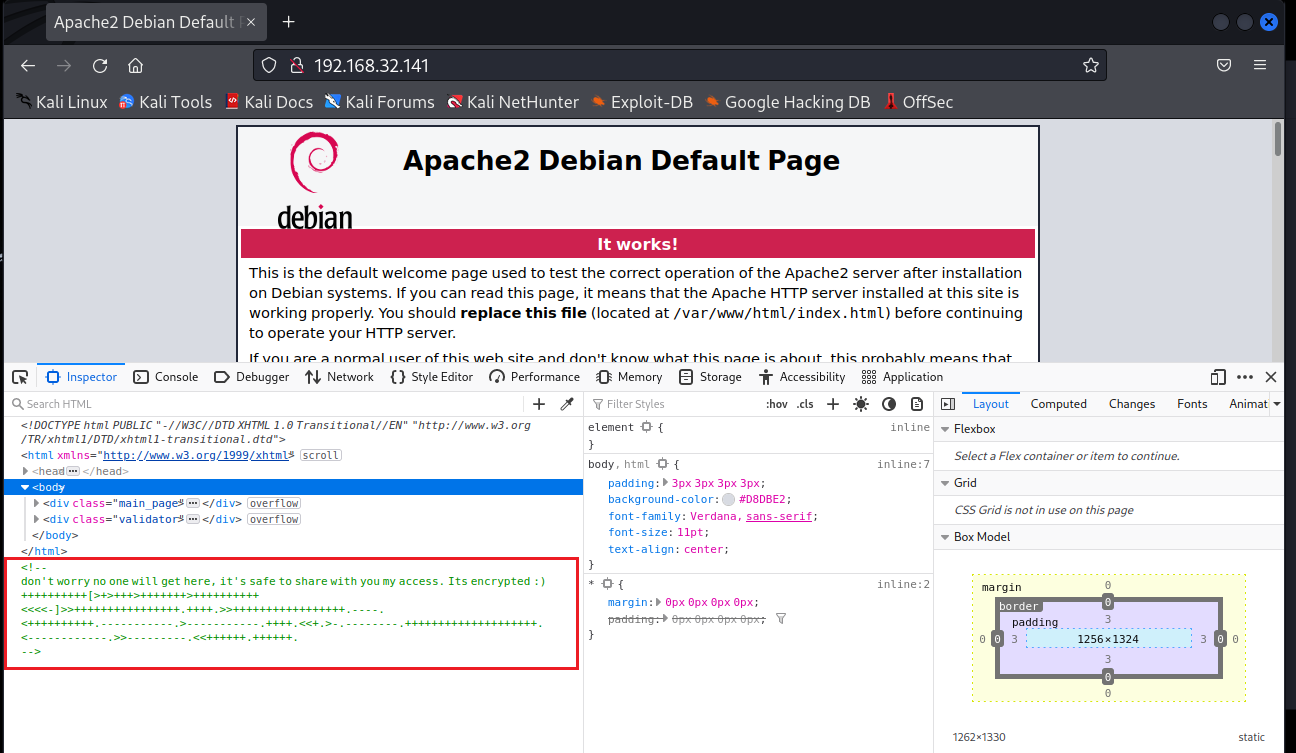The width and height of the screenshot is (1296, 753).
Task: Expand the div main_page node
Action: point(37,503)
